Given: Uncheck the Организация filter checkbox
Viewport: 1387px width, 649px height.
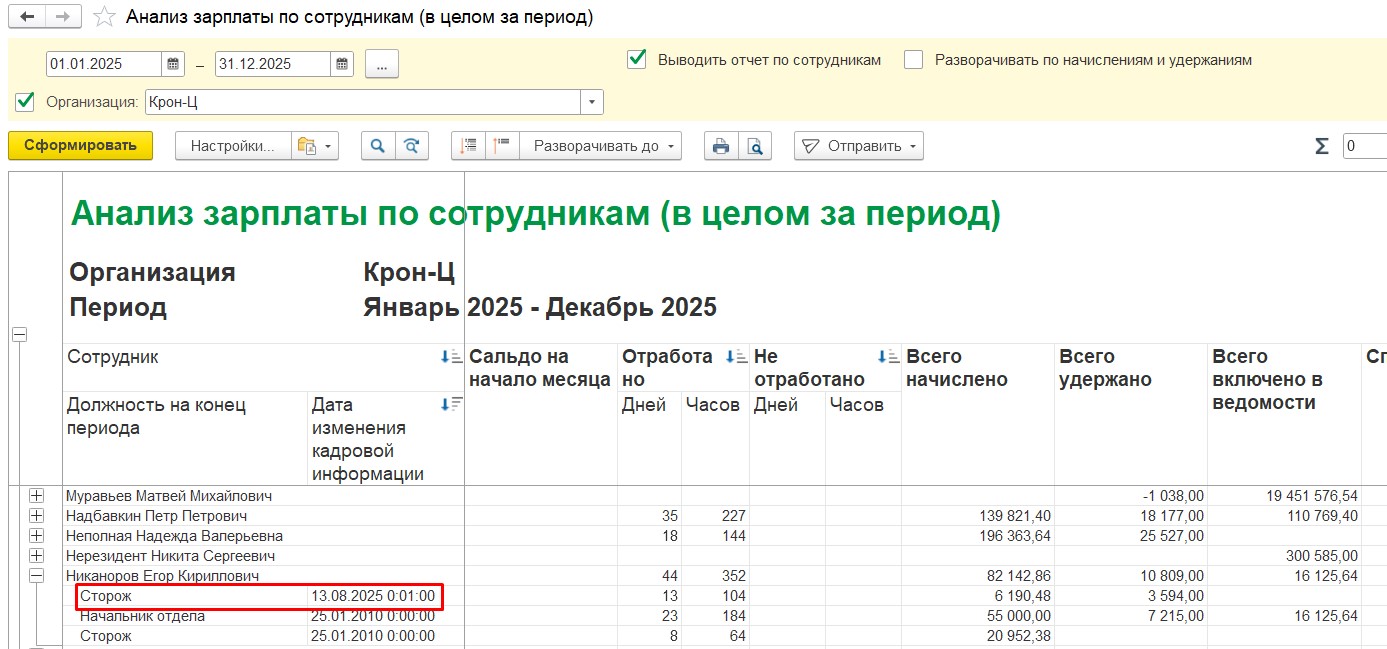Looking at the screenshot, I should [25, 102].
